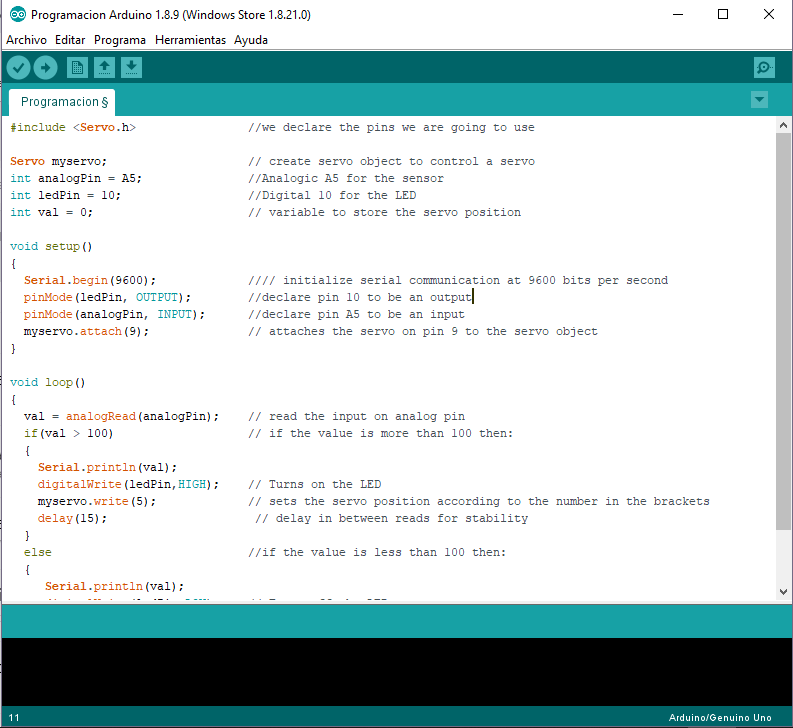Close the Arduino window
Viewport: 793px width, 728px height.
[x=769, y=15]
